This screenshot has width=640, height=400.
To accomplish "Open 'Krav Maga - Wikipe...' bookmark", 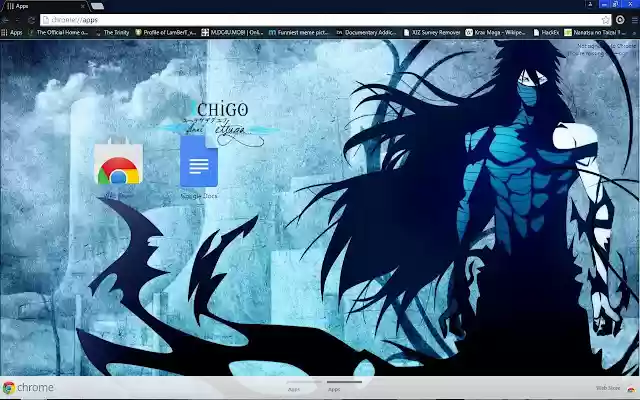I will pyautogui.click(x=496, y=32).
